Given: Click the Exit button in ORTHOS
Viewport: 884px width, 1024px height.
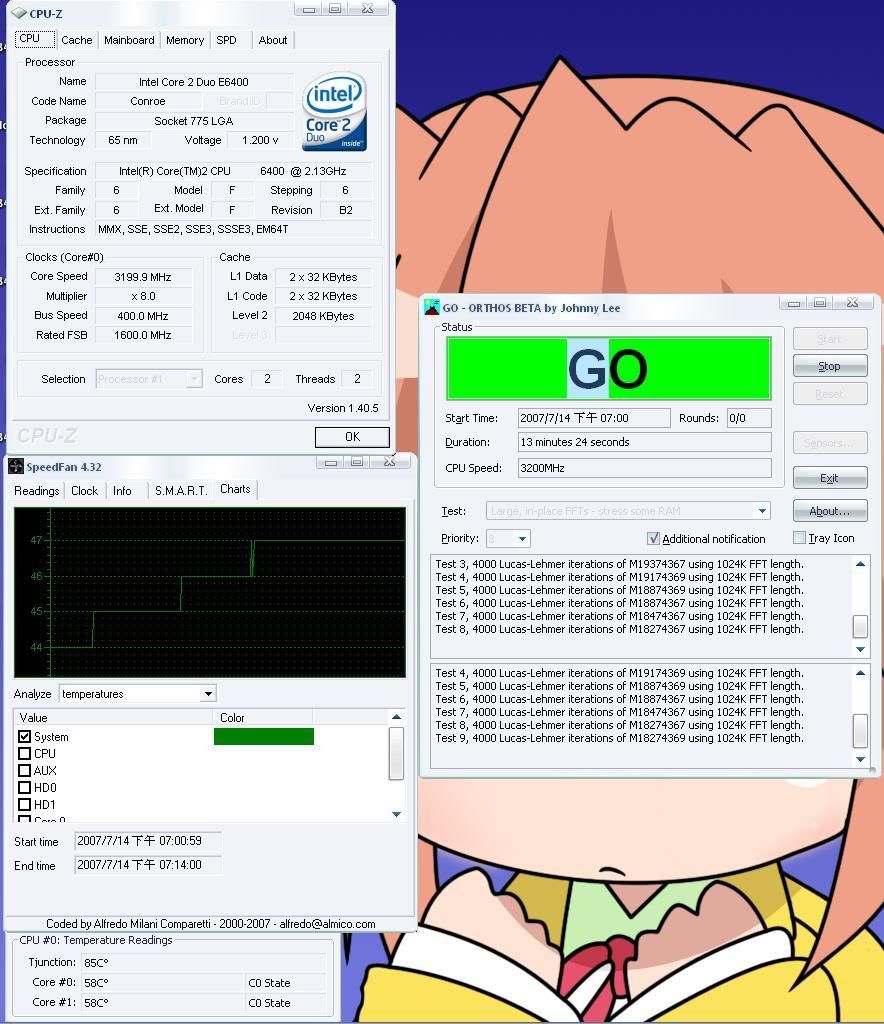Looking at the screenshot, I should pos(830,478).
